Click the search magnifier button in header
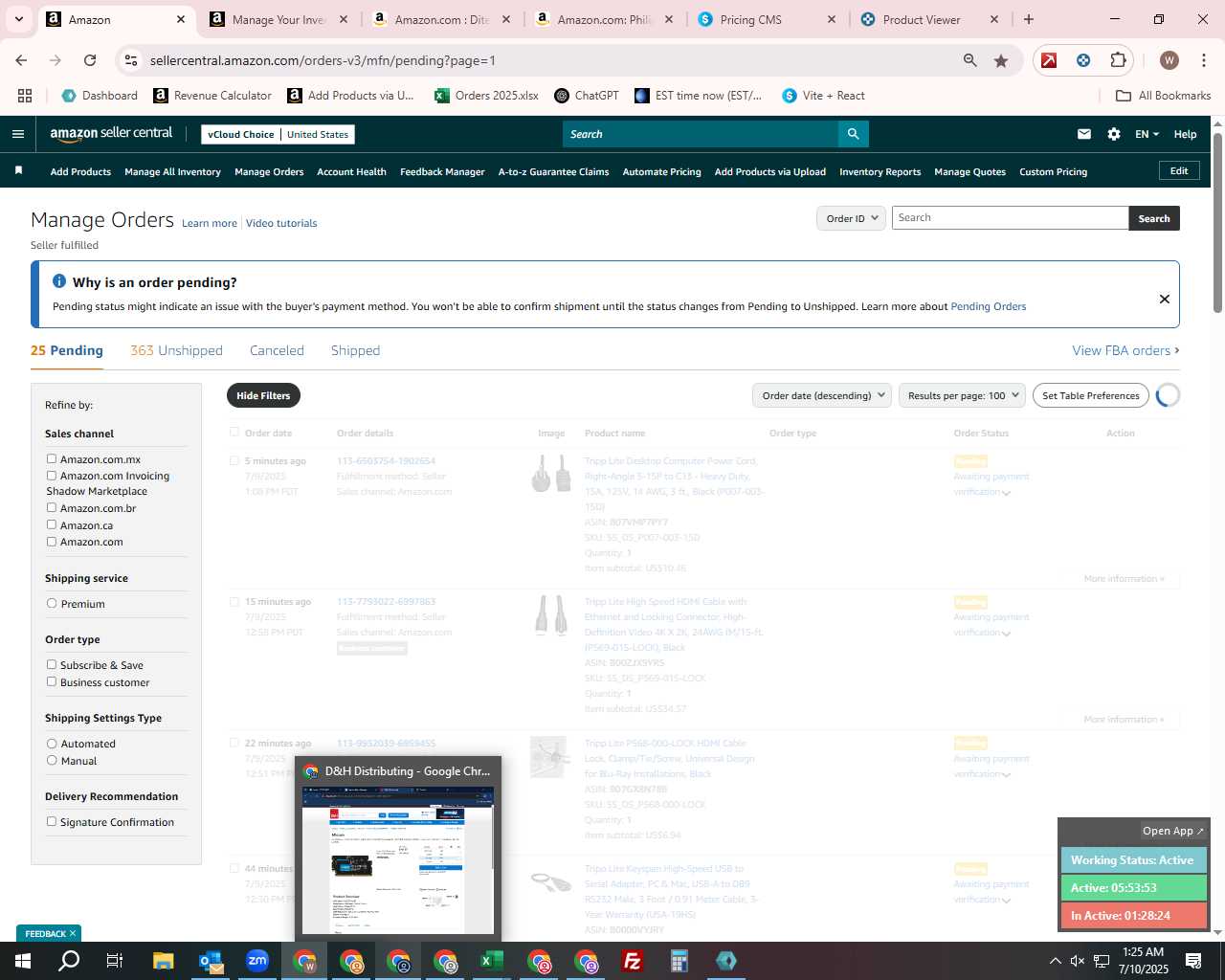This screenshot has width=1225, height=980. (853, 134)
